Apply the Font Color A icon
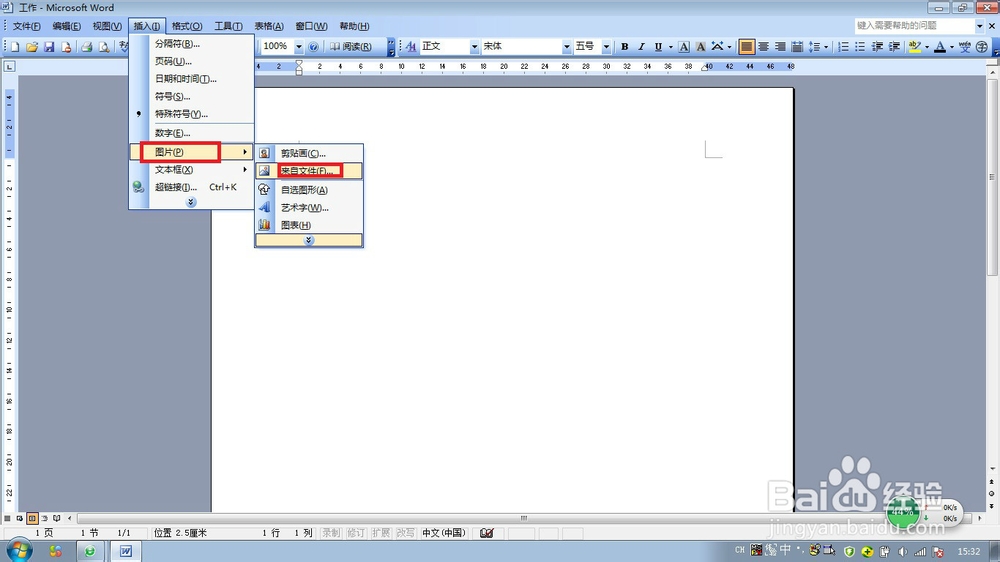 tap(939, 47)
